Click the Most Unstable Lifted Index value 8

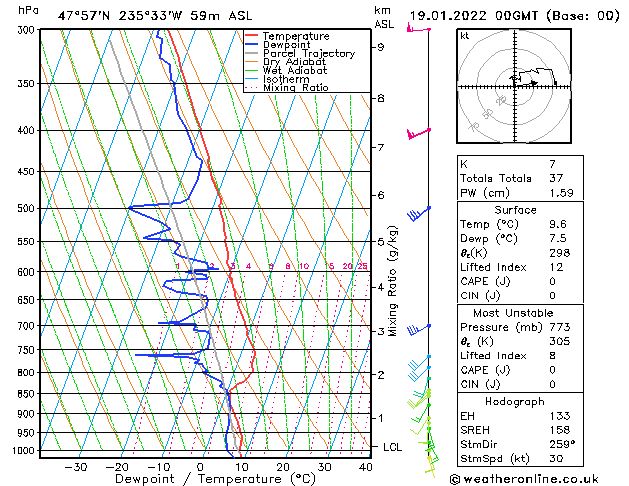(552, 356)
